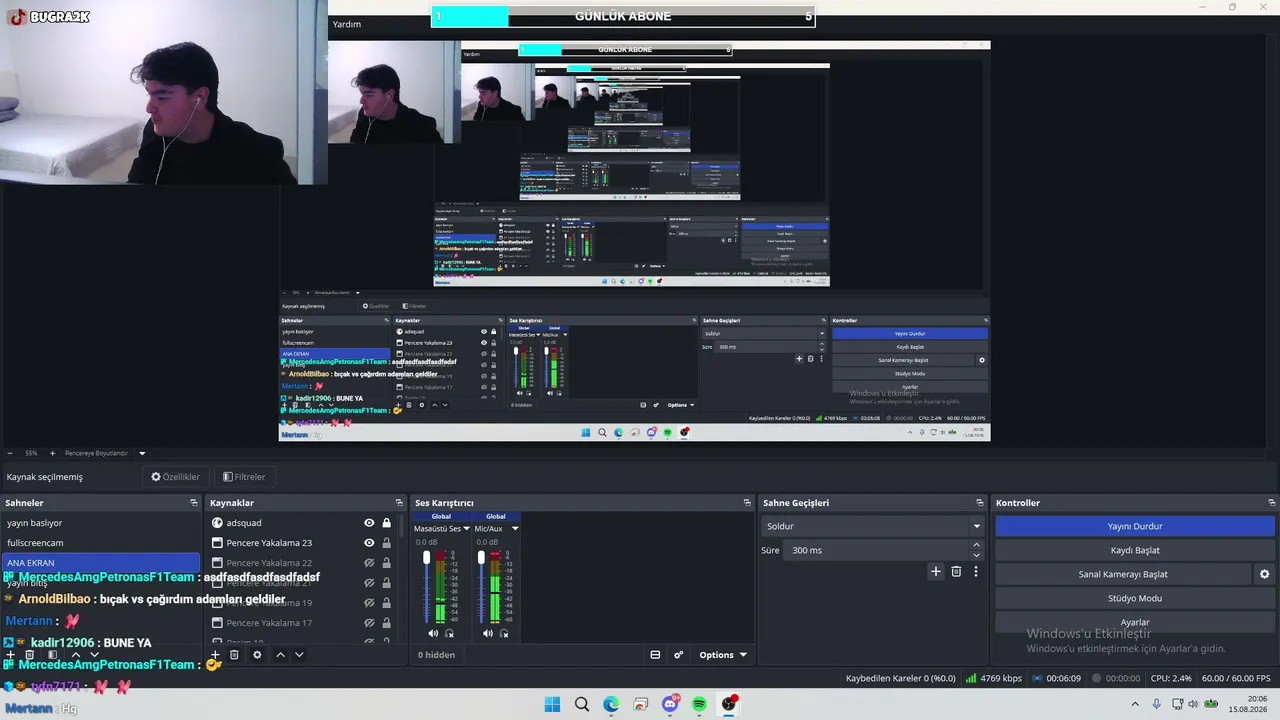Start the virtual camera with Sanal Kamerayı Başlat

point(1123,574)
